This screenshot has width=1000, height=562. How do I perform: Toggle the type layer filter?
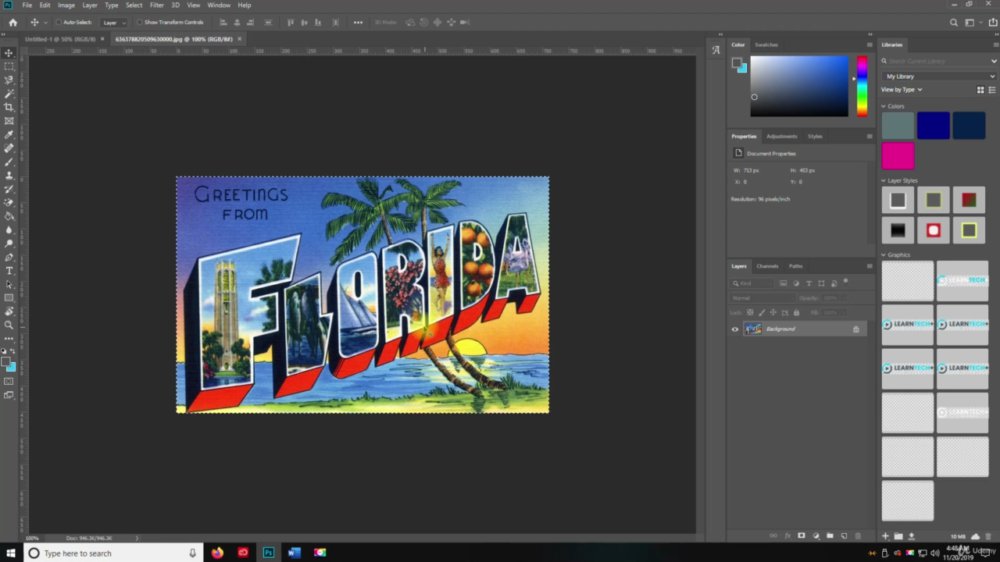pos(809,283)
